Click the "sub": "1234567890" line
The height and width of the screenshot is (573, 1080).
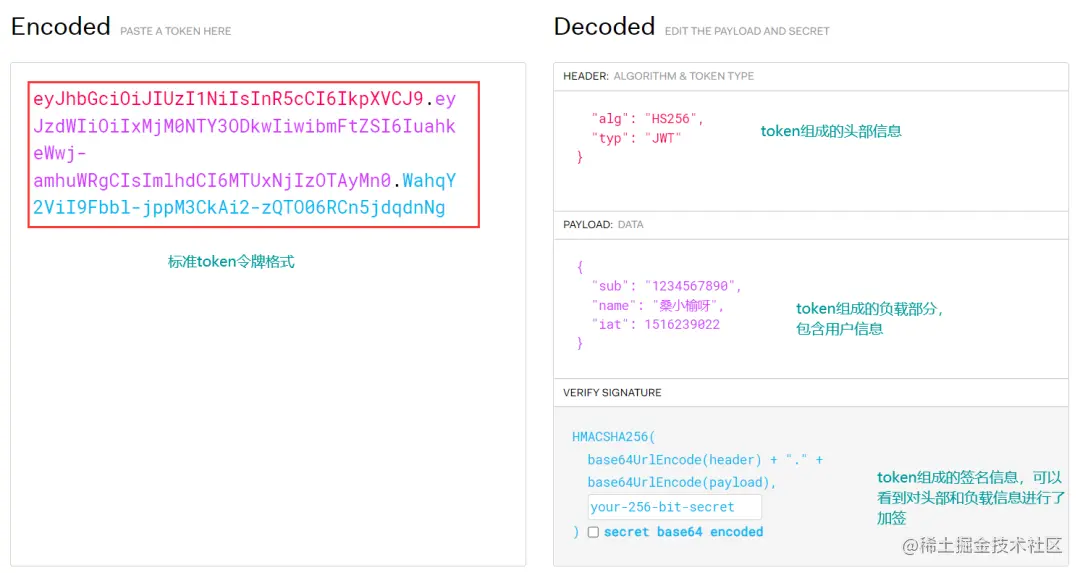pyautogui.click(x=666, y=286)
